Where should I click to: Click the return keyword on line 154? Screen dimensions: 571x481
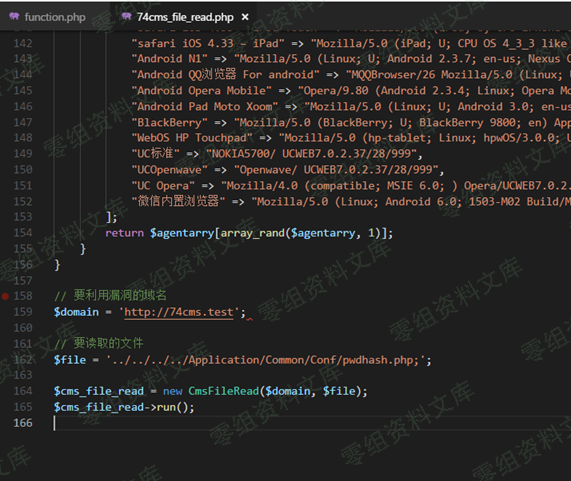click(125, 233)
